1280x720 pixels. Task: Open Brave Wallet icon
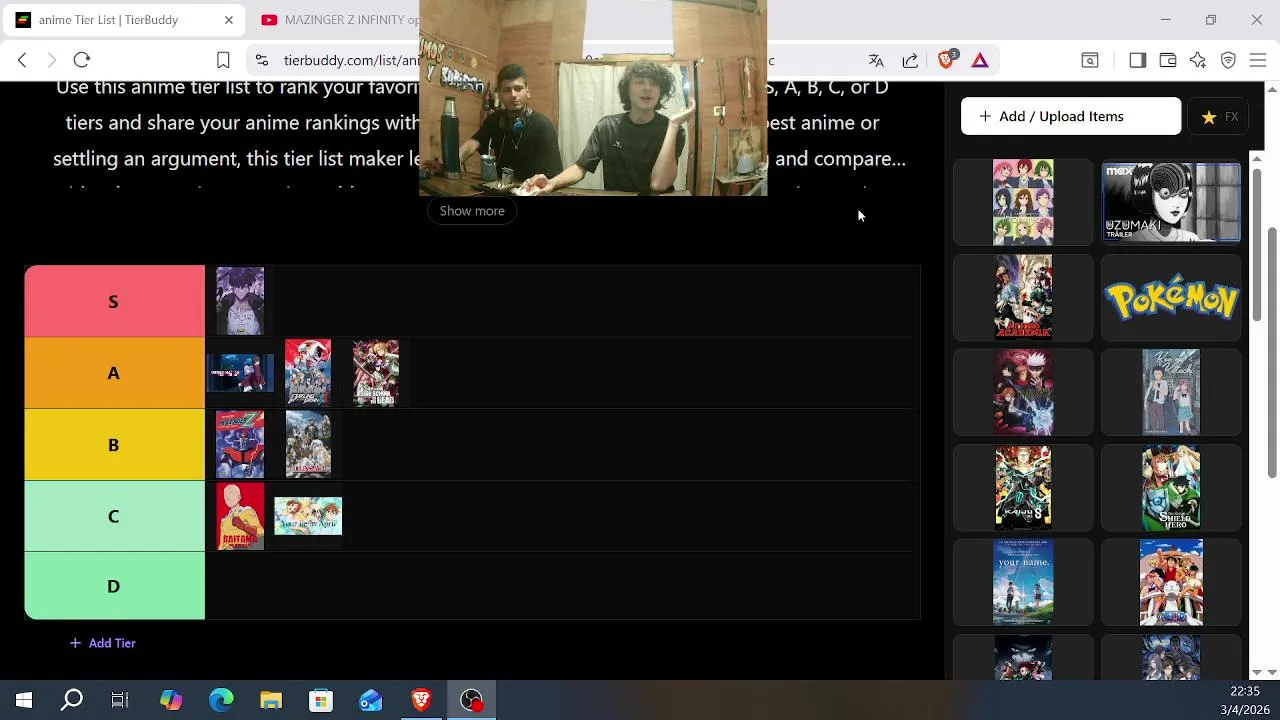1167,60
